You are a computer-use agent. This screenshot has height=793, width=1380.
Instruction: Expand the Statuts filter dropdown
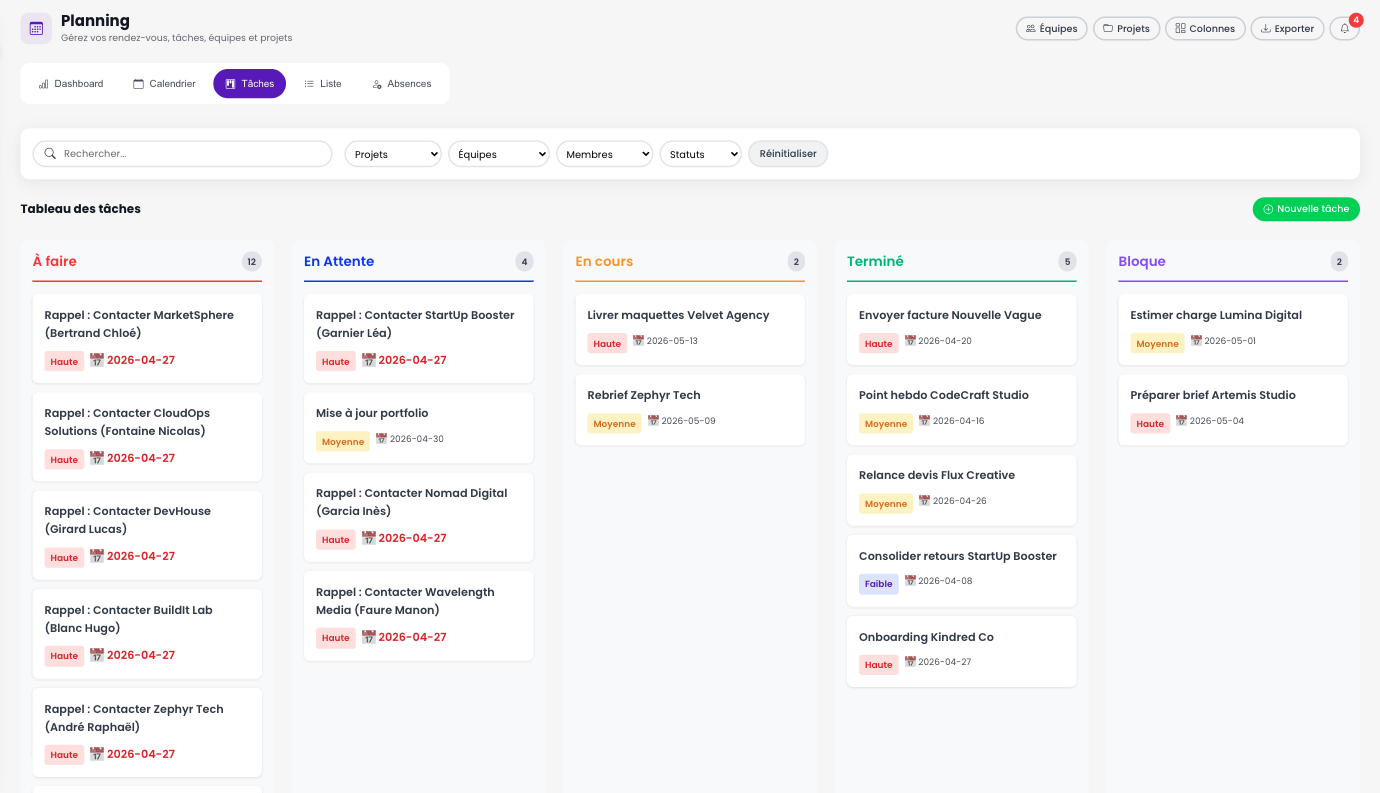[x=700, y=154]
